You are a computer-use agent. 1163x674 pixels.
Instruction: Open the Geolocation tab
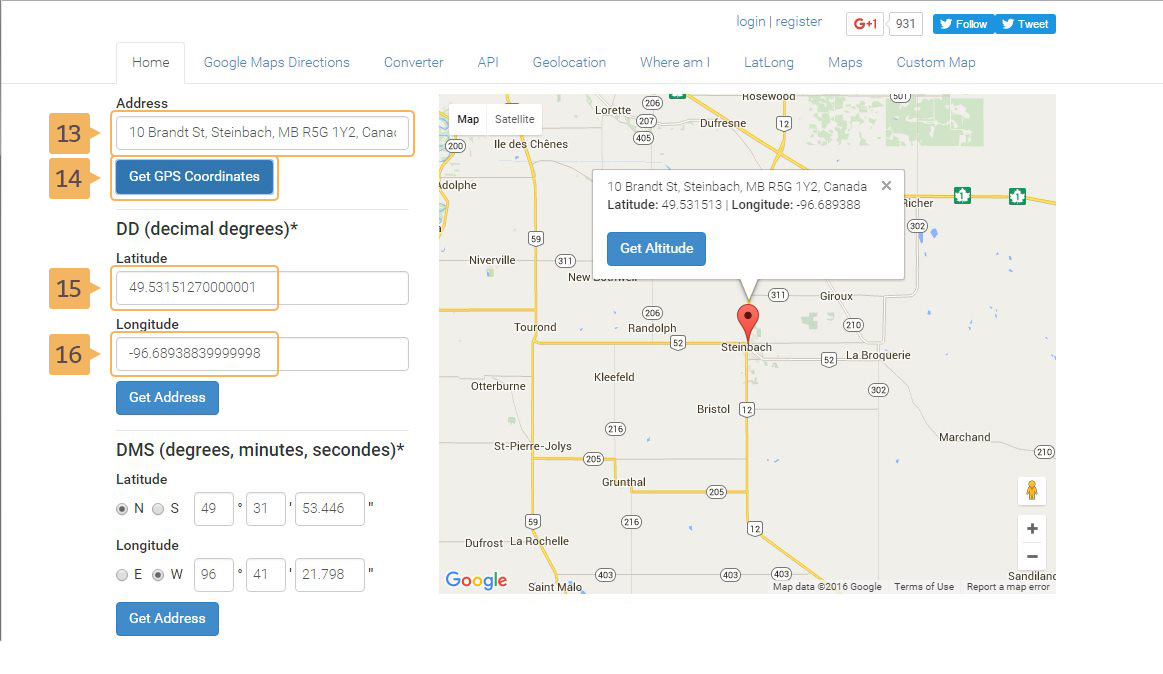coord(569,62)
